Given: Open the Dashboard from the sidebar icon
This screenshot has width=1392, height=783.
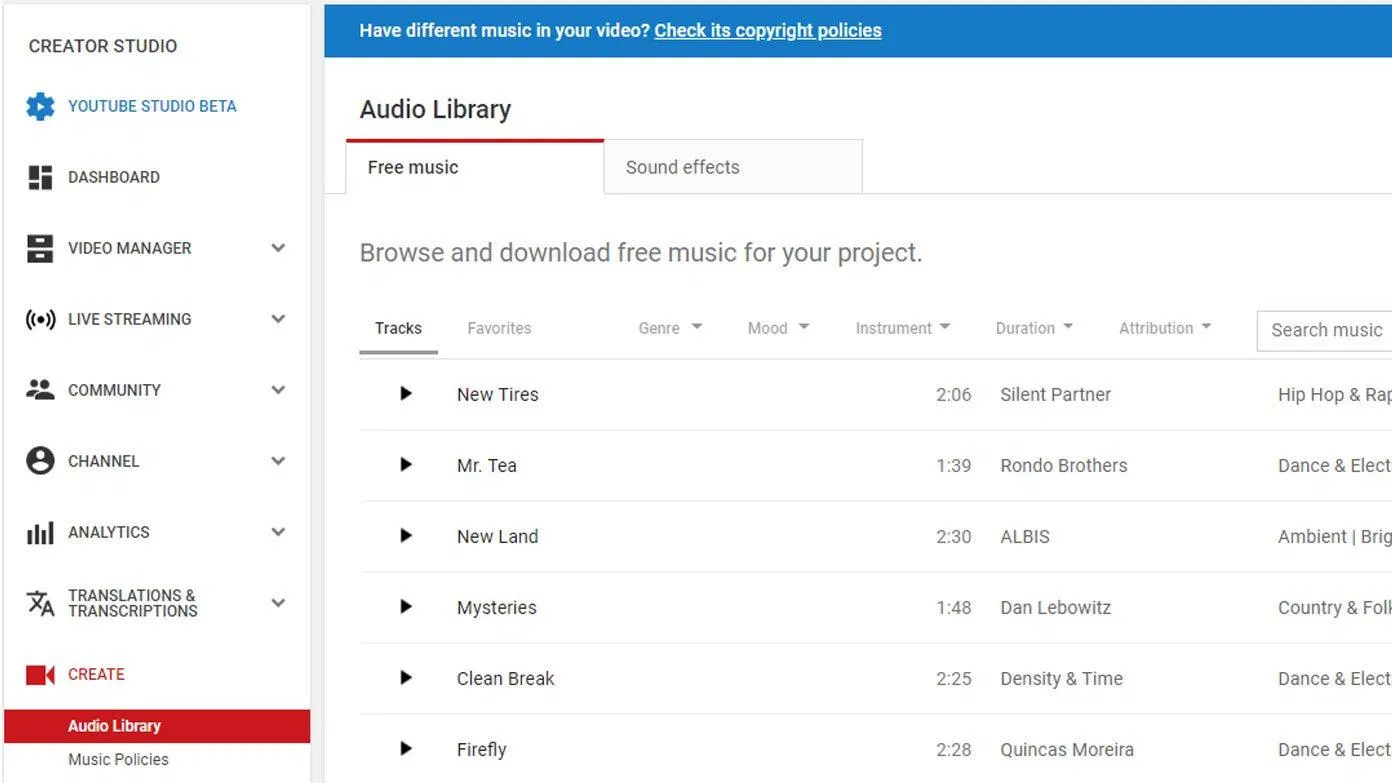Looking at the screenshot, I should (40, 177).
